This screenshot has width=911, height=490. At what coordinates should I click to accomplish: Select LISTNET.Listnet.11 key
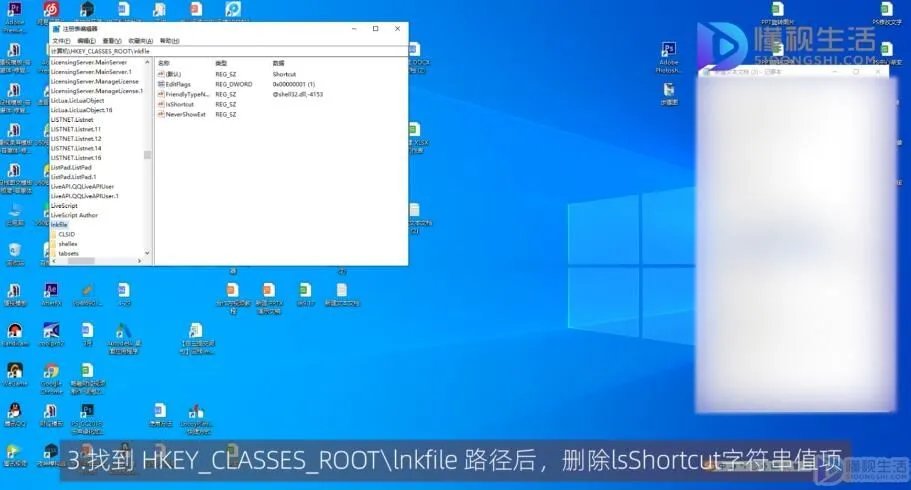(76, 129)
